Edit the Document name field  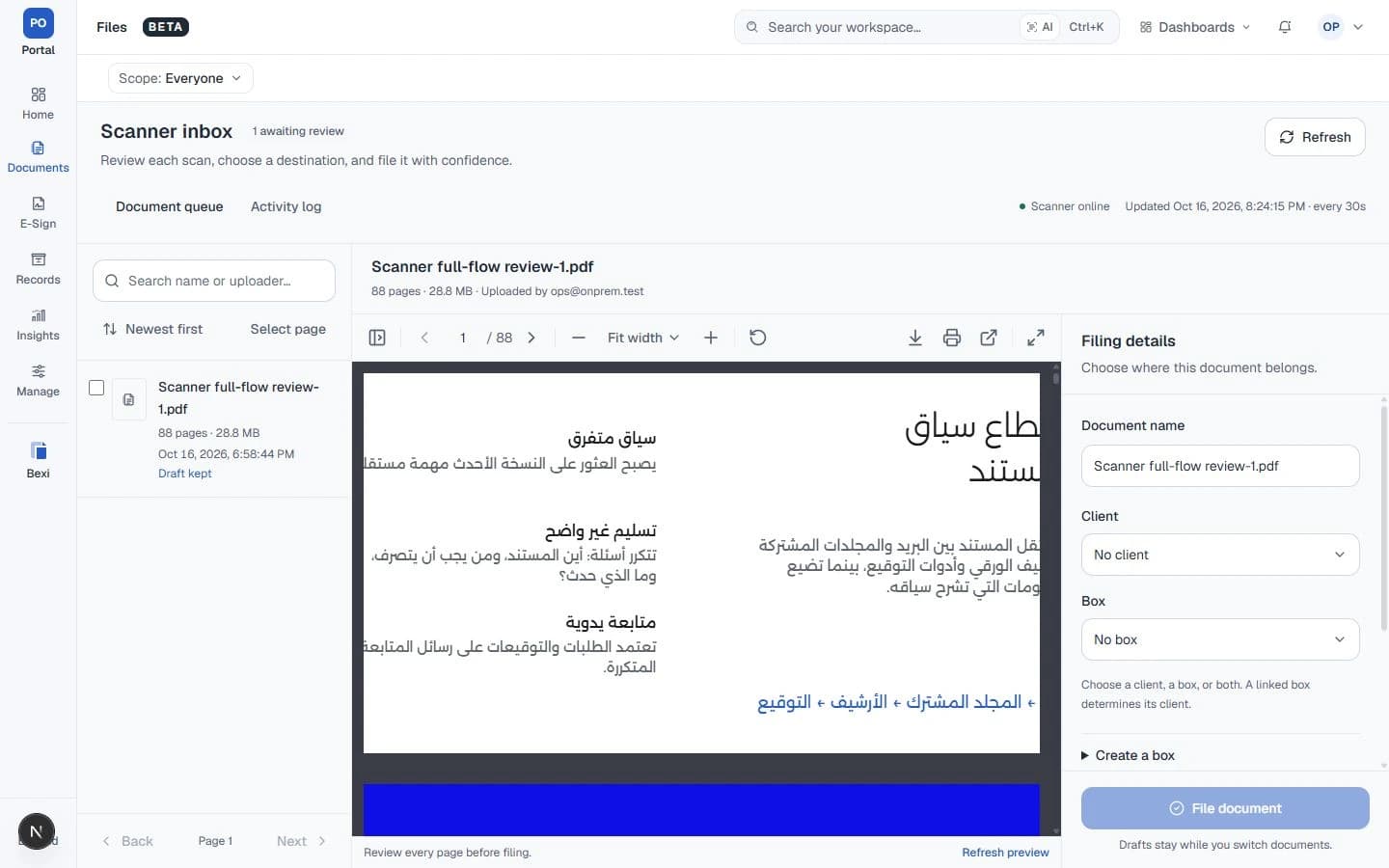tap(1220, 466)
